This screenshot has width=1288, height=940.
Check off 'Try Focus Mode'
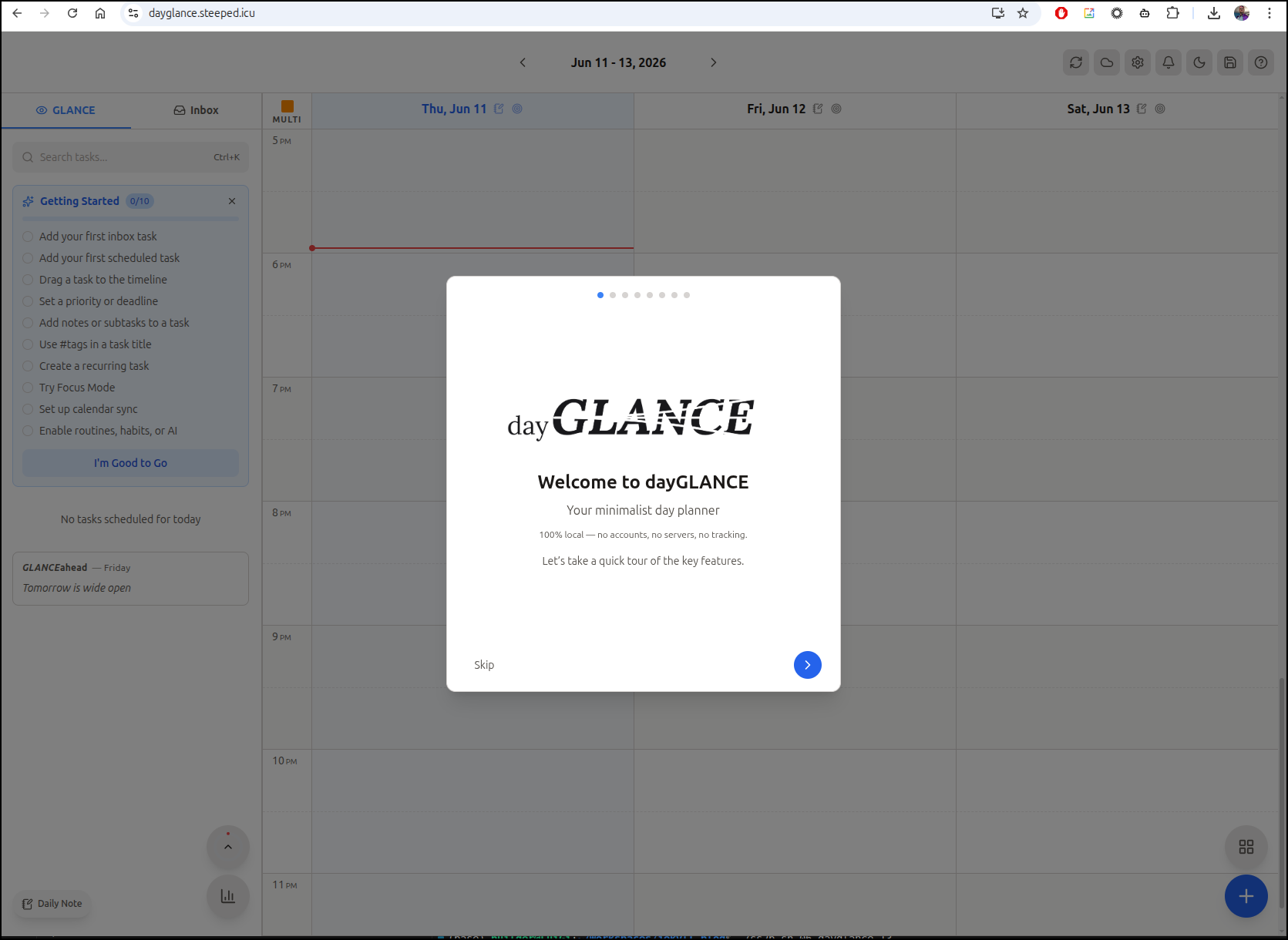(28, 388)
